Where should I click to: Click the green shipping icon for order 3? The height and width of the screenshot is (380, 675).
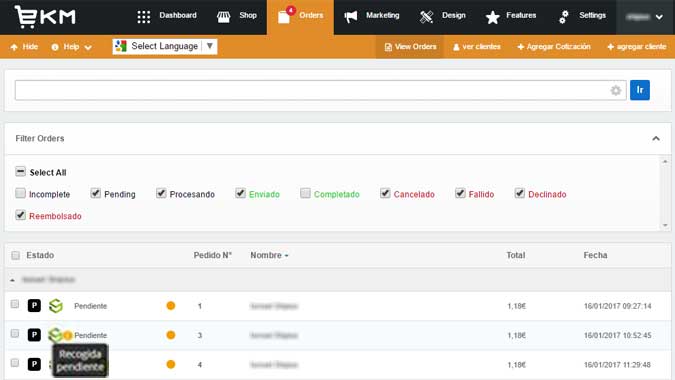[55, 334]
